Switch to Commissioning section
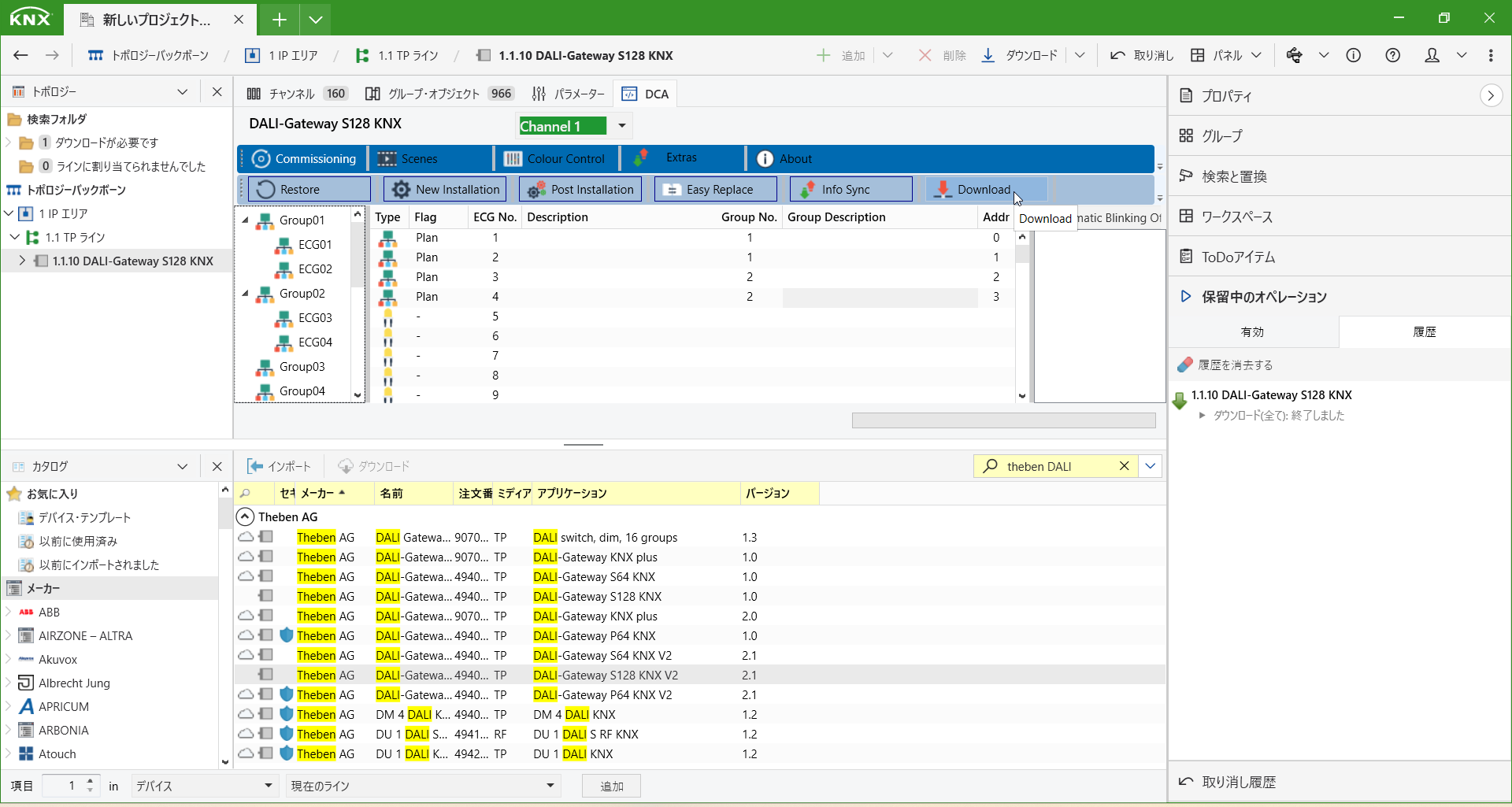This screenshot has height=807, width=1512. pos(303,158)
